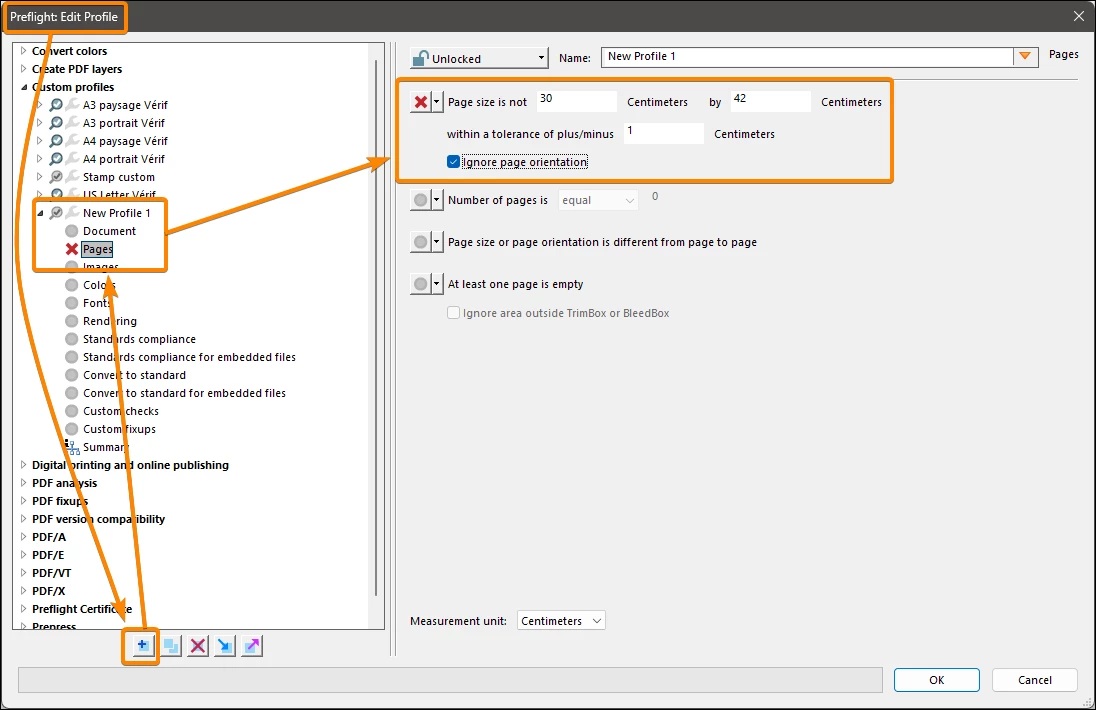This screenshot has height=710, width=1096.
Task: Open severity dropdown for page size differs check
Action: pos(437,242)
